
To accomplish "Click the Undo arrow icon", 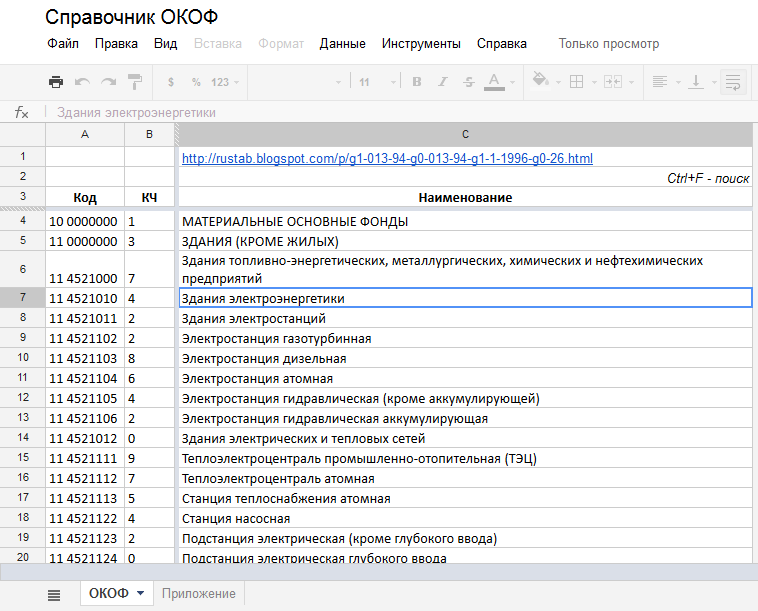I will 82,82.
